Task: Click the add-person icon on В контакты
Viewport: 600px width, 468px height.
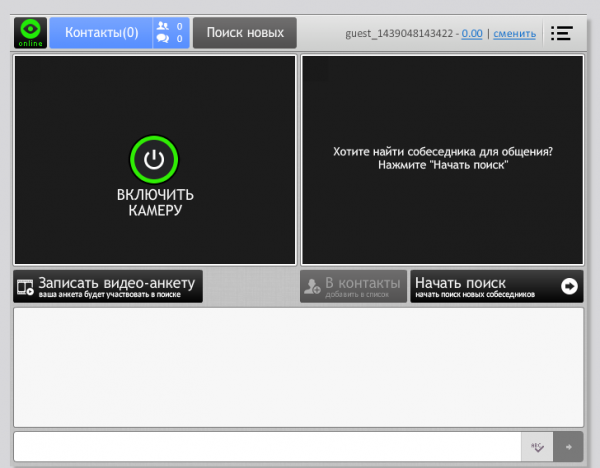Action: tap(313, 286)
